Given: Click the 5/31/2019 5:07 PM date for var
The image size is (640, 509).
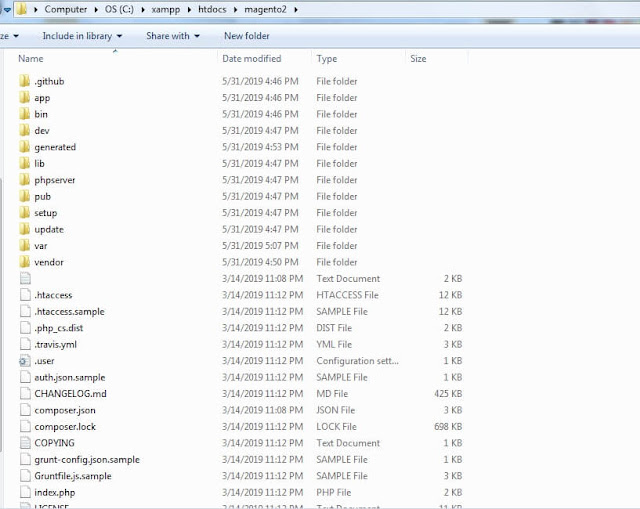Looking at the screenshot, I should (260, 245).
